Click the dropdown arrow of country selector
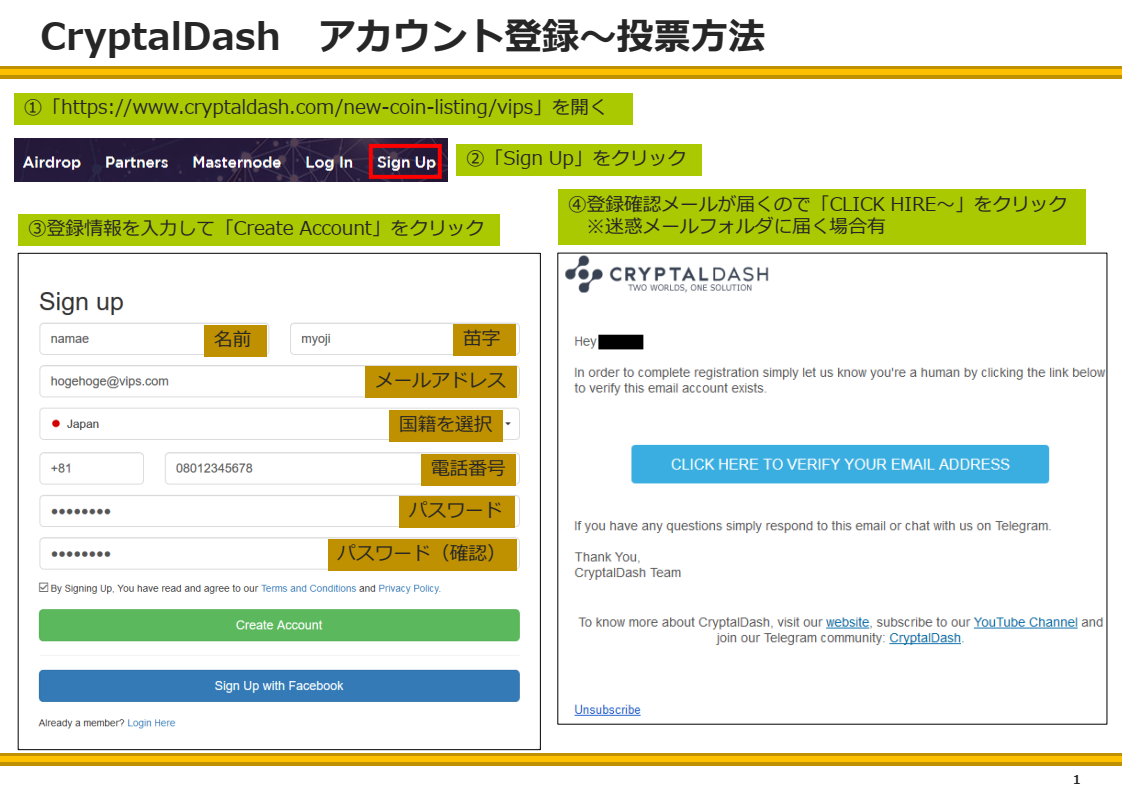Screen dimensions: 1122x793 [x=508, y=424]
